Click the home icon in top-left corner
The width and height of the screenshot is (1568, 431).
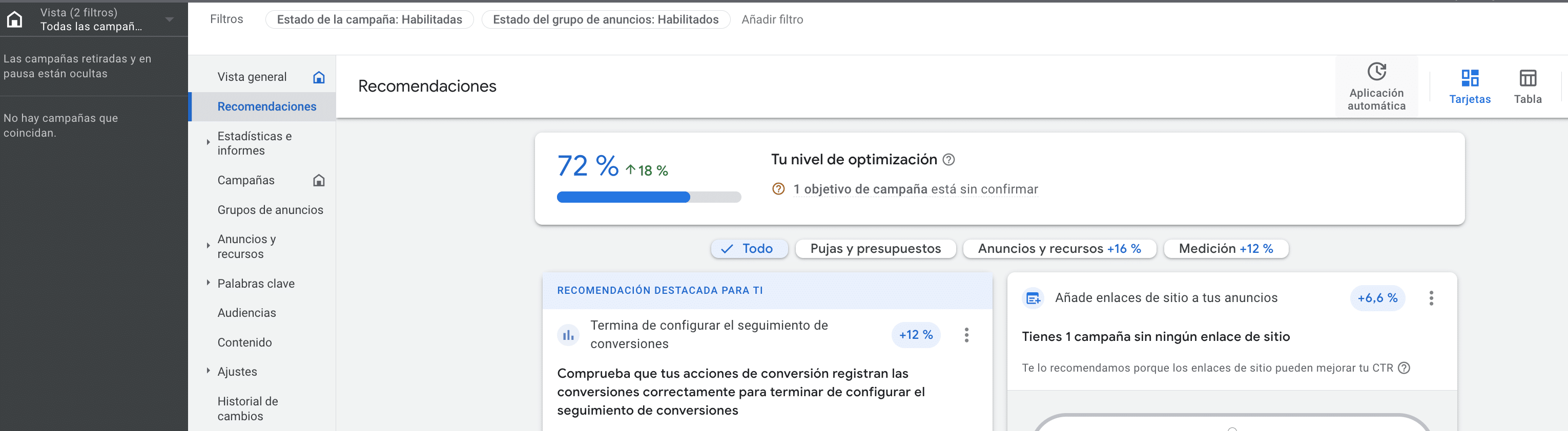15,19
